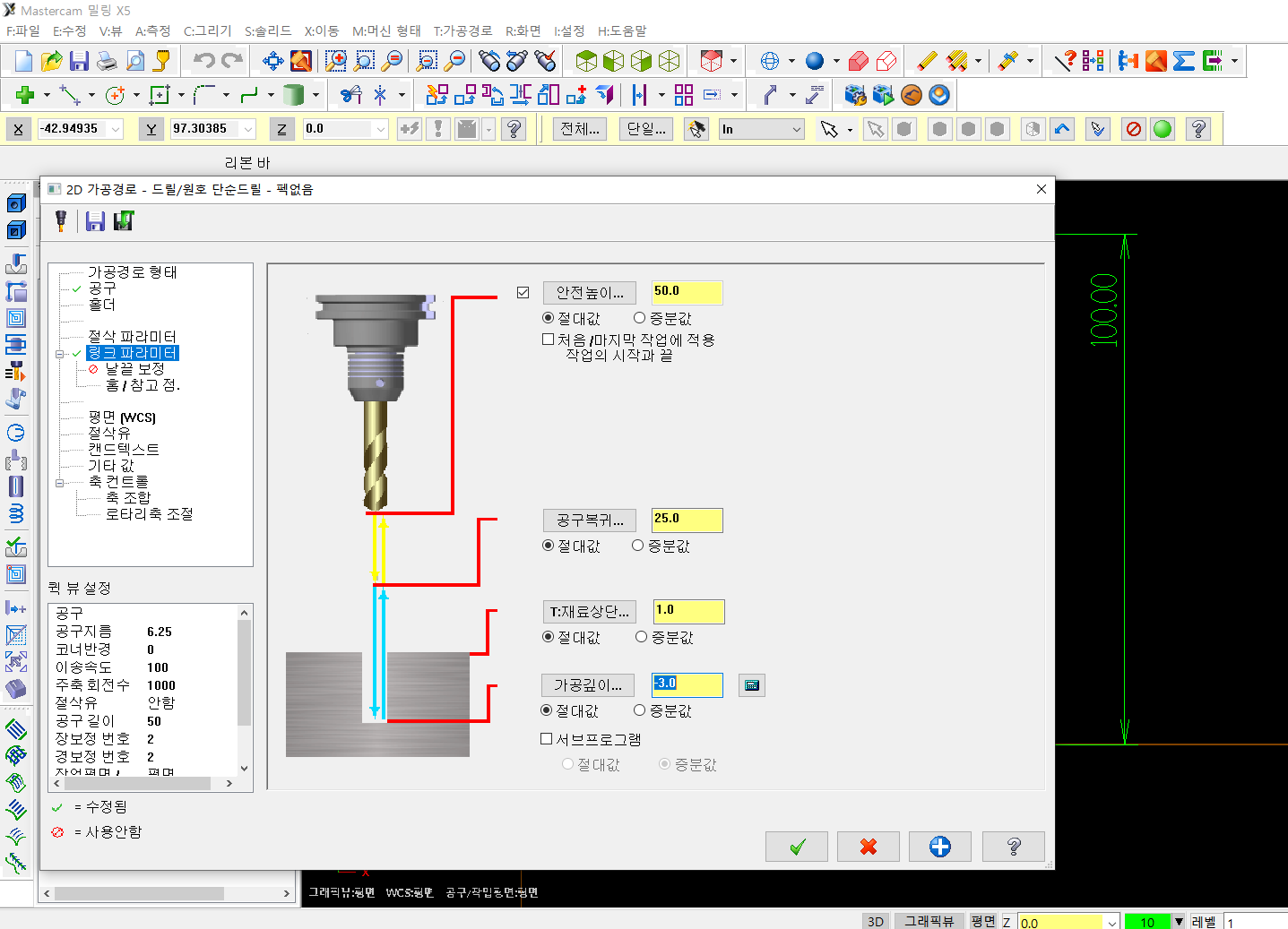The height and width of the screenshot is (929, 1288).
Task: Select 절대값 radio under 가공깊이
Action: [x=547, y=710]
